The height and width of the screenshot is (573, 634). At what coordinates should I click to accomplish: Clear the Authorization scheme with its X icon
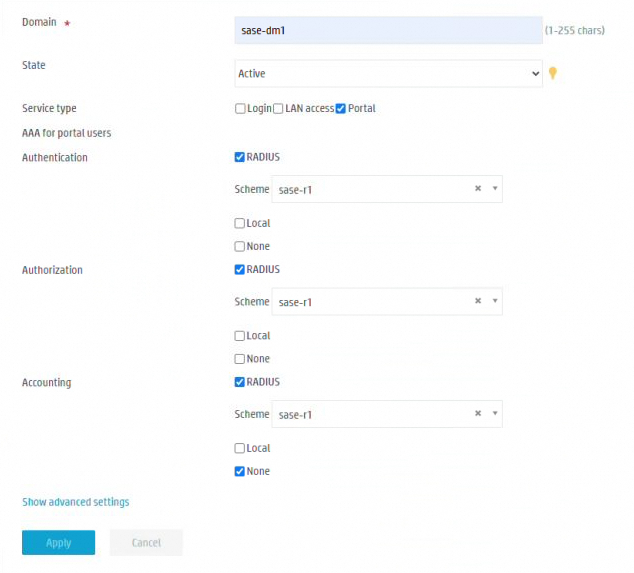pyautogui.click(x=478, y=301)
